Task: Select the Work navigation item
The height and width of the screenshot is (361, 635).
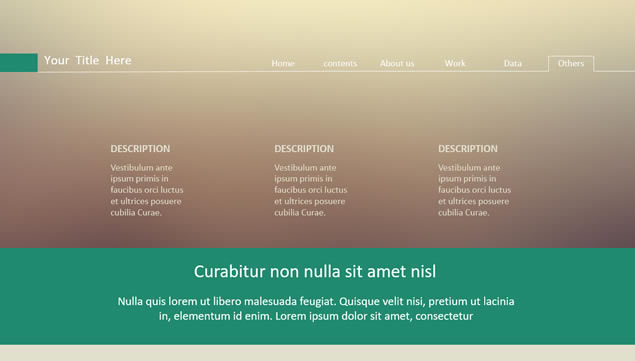Action: coord(455,63)
